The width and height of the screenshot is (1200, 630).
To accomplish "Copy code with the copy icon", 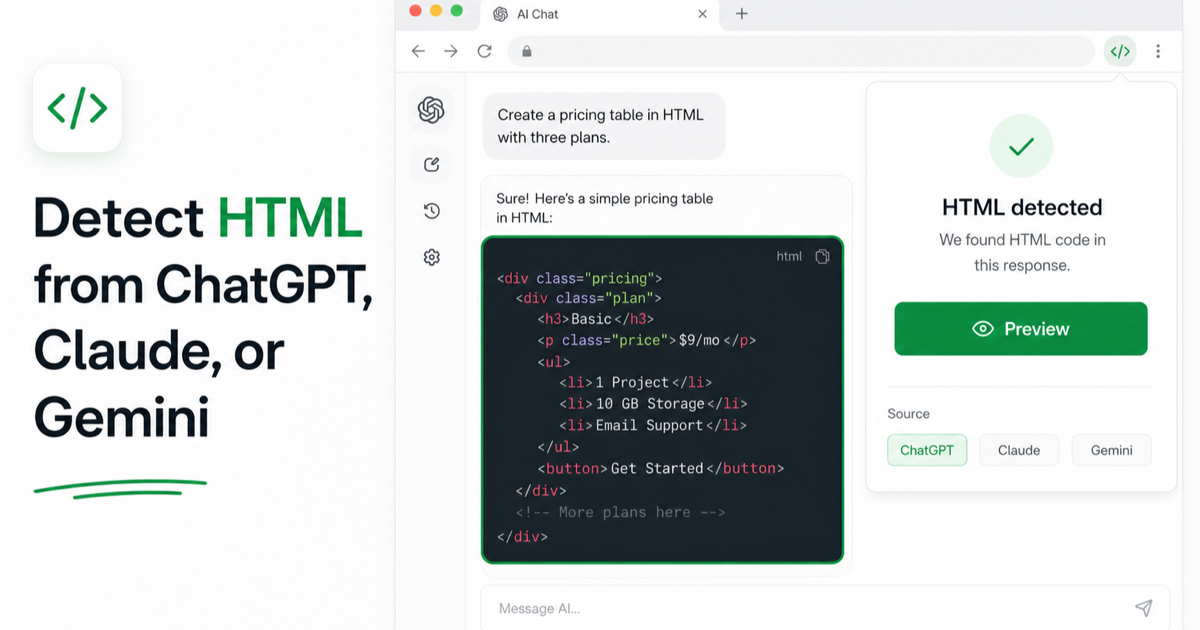I will [x=822, y=256].
